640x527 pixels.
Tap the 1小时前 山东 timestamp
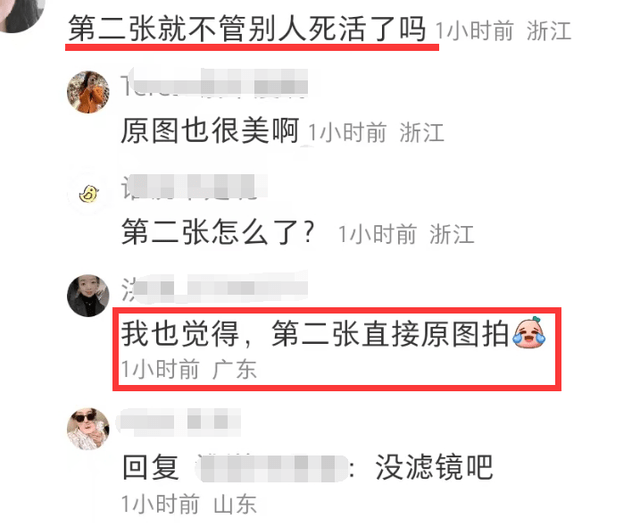click(x=189, y=504)
